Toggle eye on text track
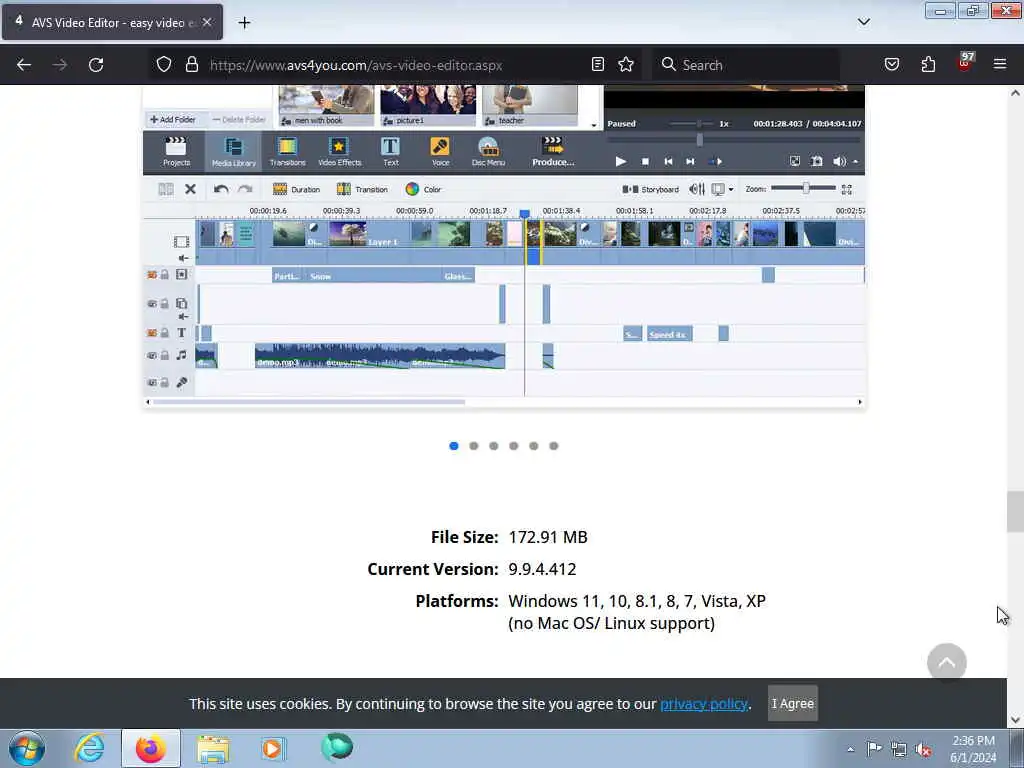Image resolution: width=1024 pixels, height=768 pixels. pos(152,333)
